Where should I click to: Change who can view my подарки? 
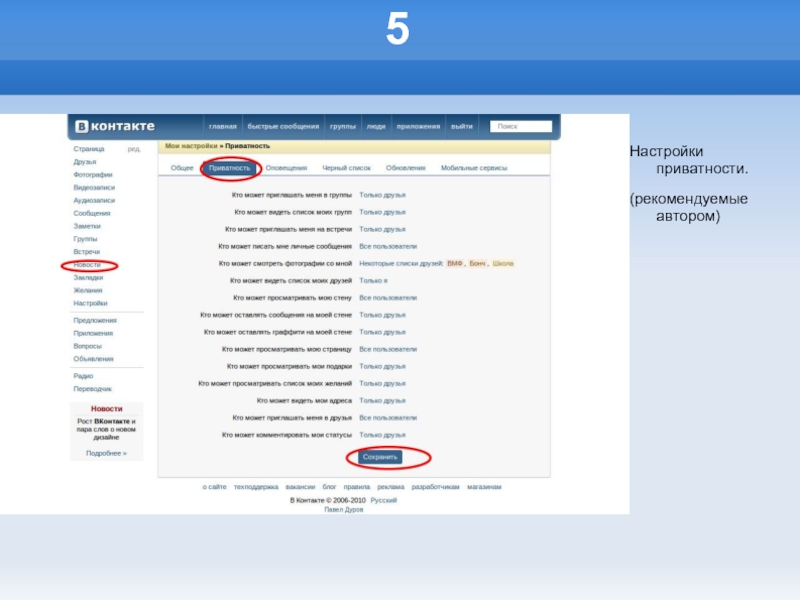coord(382,366)
